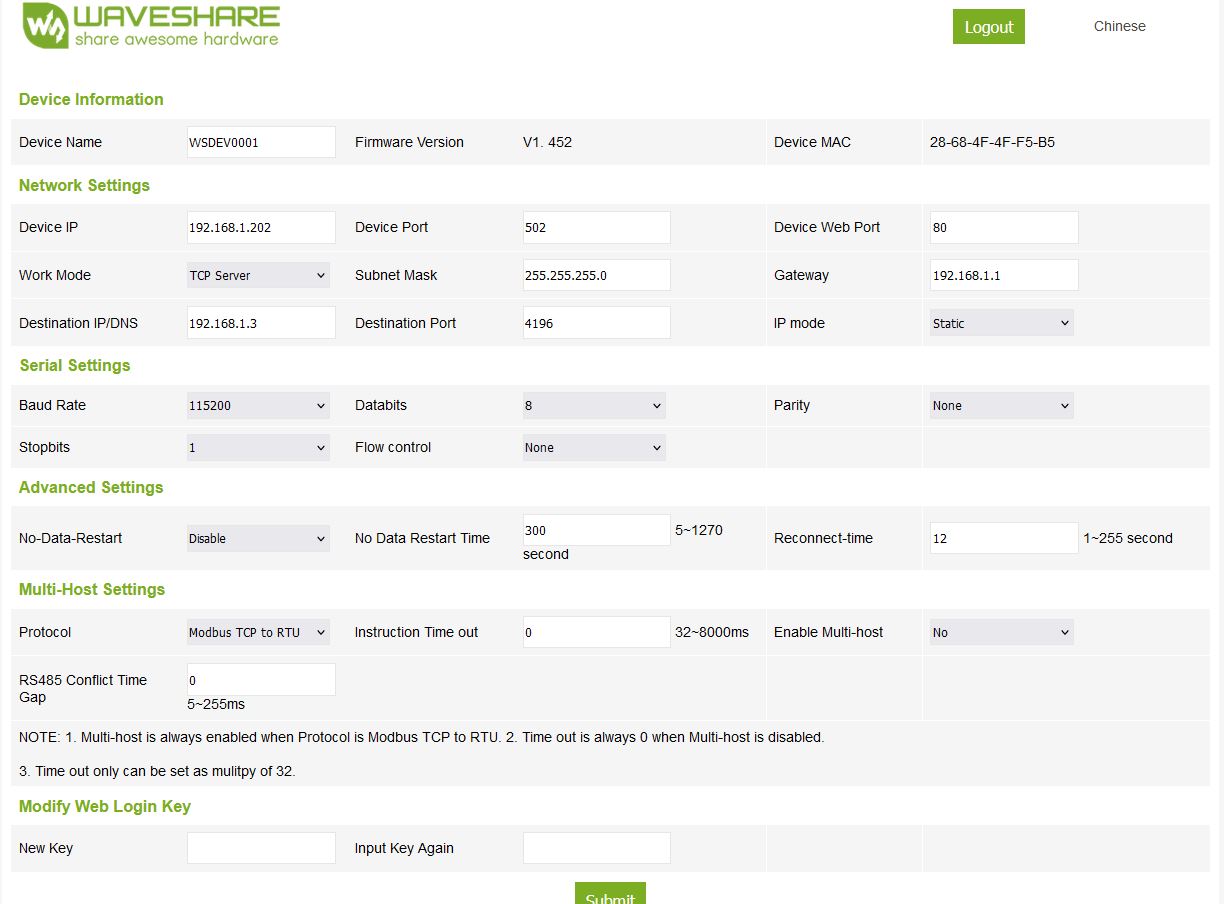This screenshot has width=1224, height=904.
Task: Click the Waveshare logo
Action: click(151, 27)
